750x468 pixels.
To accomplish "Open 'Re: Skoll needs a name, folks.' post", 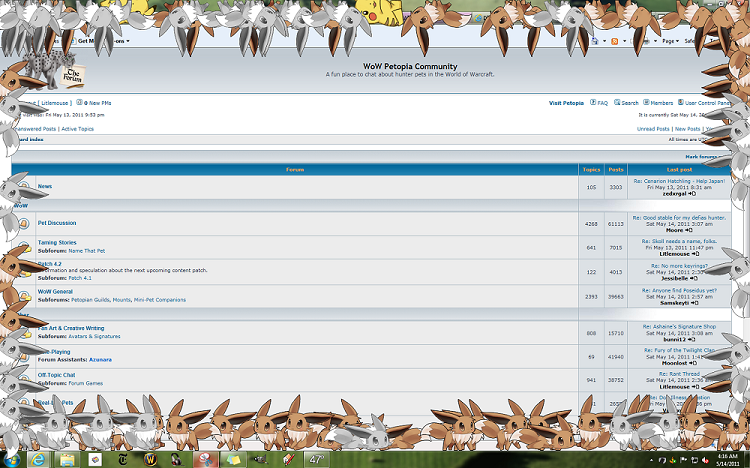I will click(679, 242).
